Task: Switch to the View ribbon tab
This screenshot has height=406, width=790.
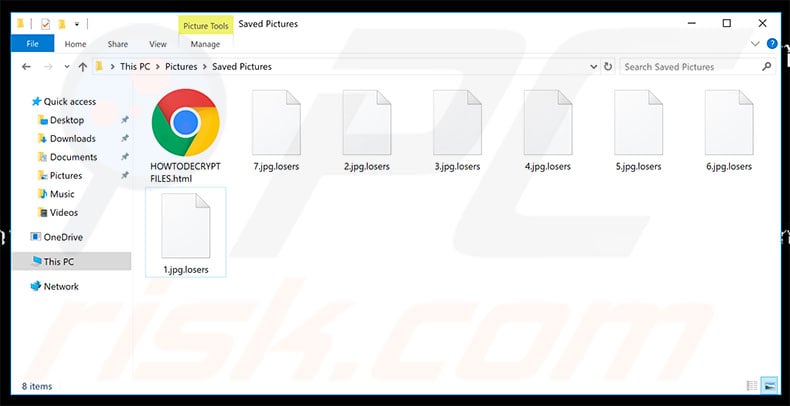Action: point(158,44)
